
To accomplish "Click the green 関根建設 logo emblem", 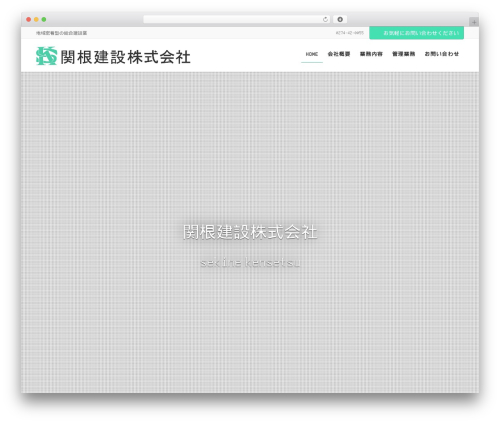I will pyautogui.click(x=46, y=56).
